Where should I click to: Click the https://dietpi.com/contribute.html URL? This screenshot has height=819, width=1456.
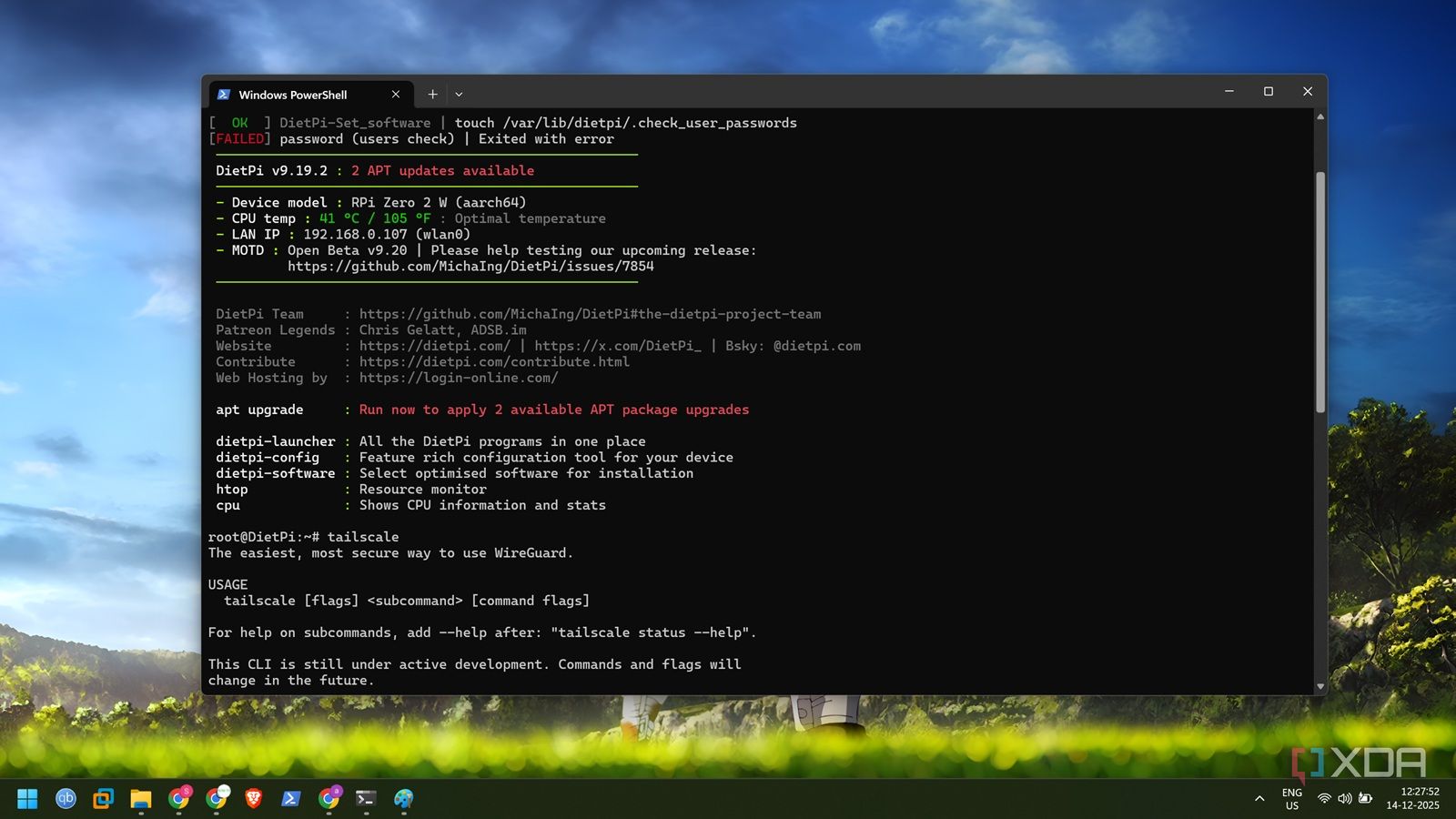pyautogui.click(x=494, y=362)
